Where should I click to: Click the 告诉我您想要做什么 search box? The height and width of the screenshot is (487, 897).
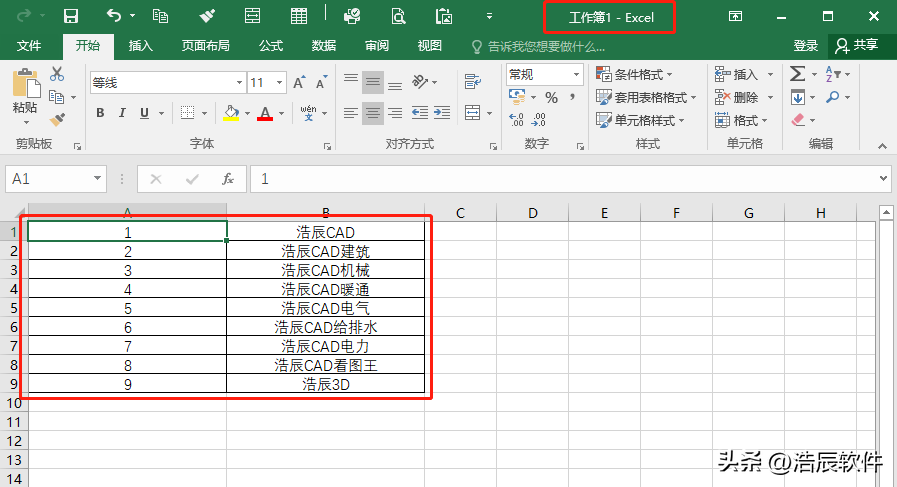[538, 46]
